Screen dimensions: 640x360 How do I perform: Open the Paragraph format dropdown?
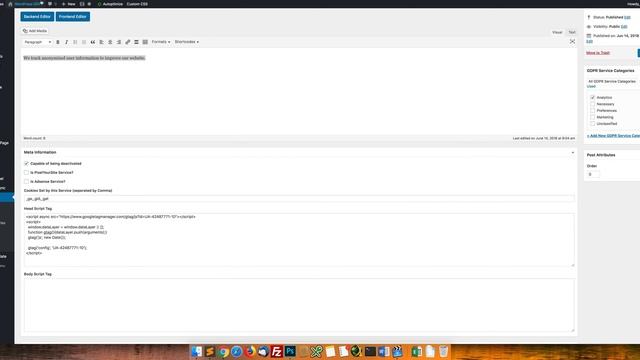tap(38, 42)
